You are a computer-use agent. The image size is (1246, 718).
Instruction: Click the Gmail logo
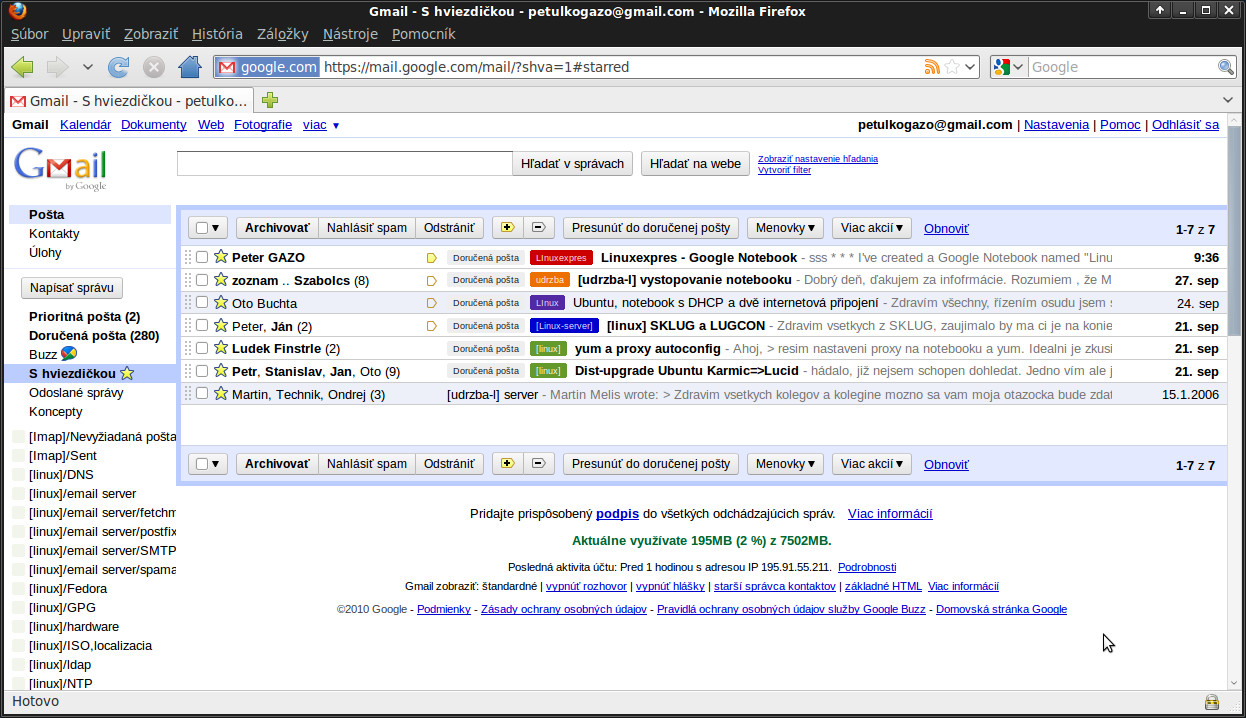pyautogui.click(x=60, y=169)
